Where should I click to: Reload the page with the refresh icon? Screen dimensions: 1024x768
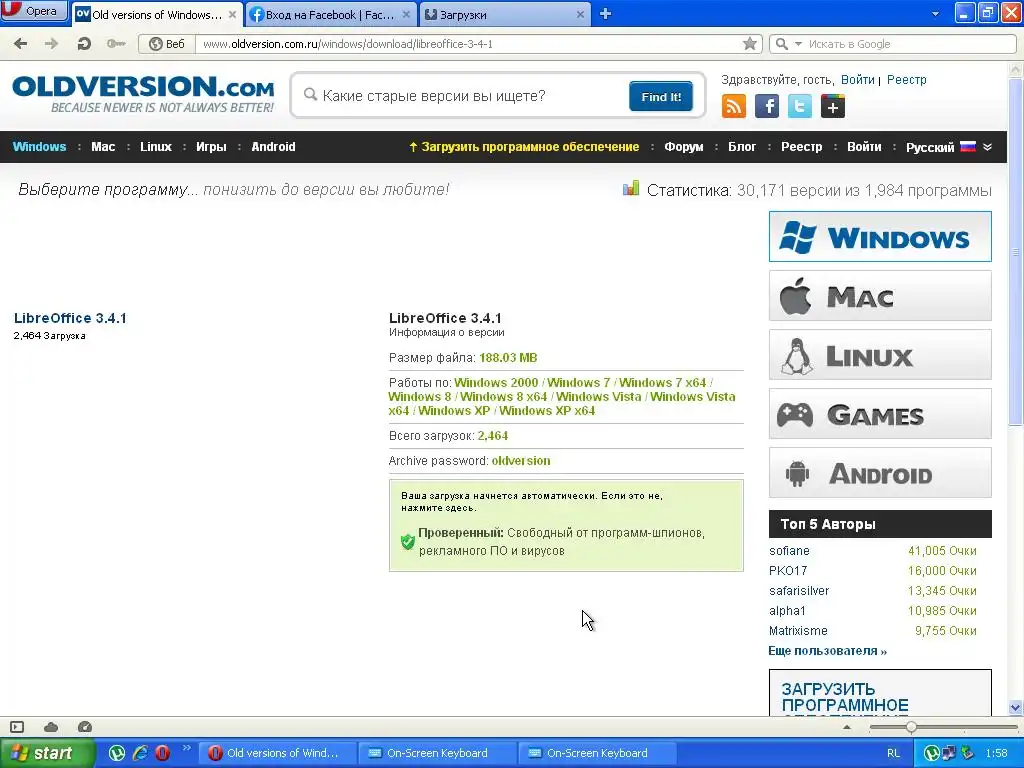(84, 44)
